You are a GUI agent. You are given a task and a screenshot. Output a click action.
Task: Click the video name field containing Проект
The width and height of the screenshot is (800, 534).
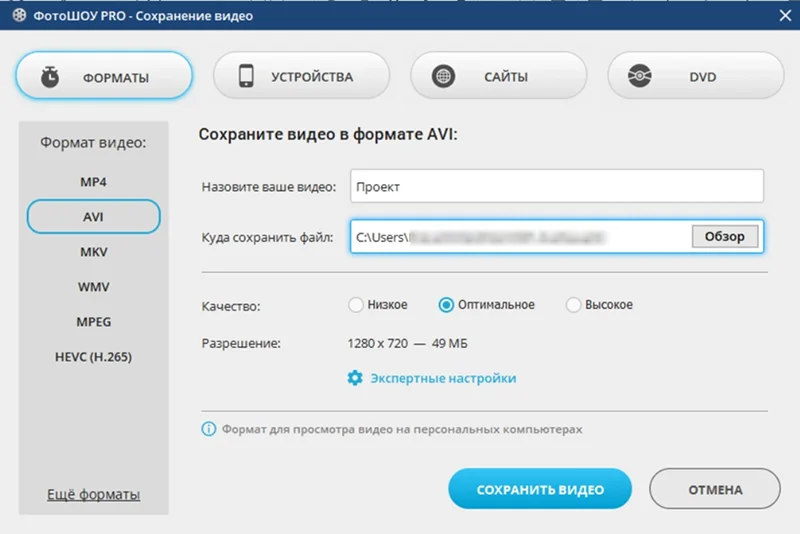(556, 186)
